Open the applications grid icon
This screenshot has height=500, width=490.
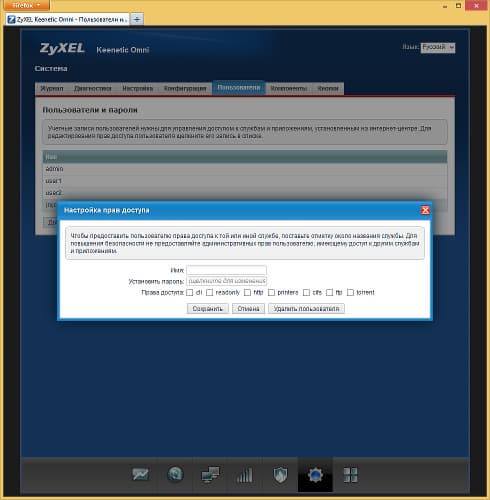(350, 475)
